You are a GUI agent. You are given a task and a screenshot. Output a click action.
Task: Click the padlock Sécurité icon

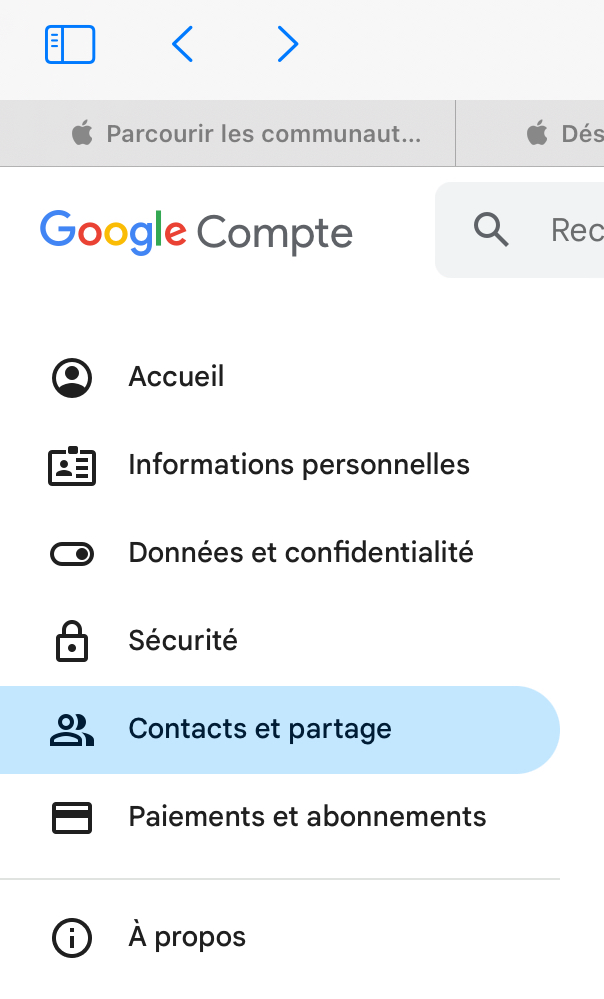(71, 641)
